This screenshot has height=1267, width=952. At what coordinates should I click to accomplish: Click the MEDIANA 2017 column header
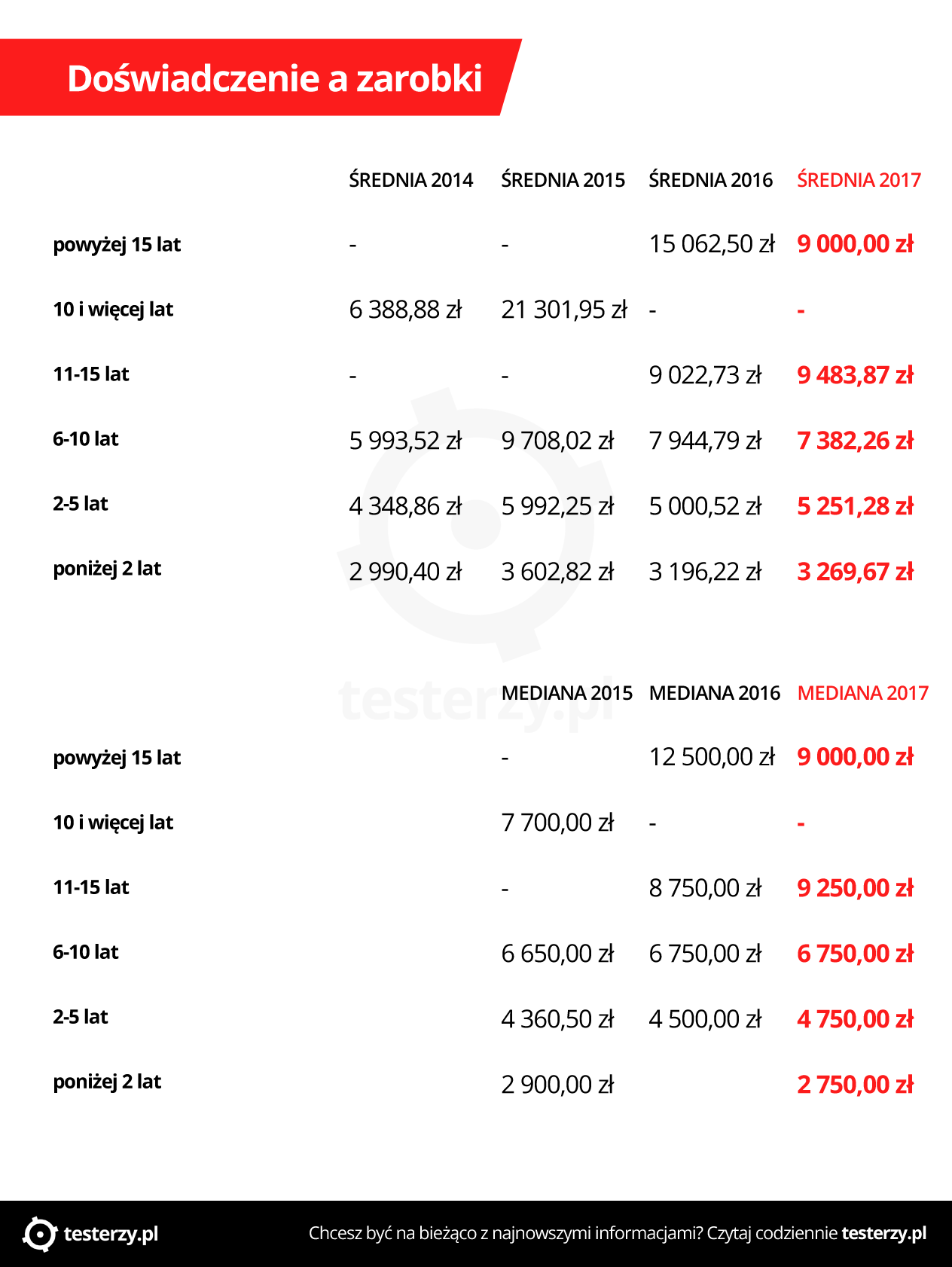[863, 693]
